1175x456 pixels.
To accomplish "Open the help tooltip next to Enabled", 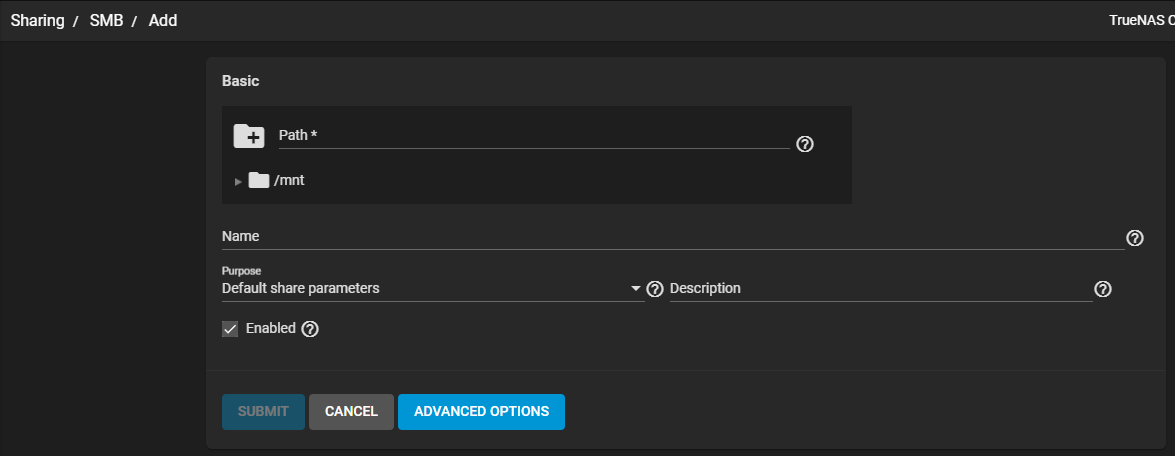I will pyautogui.click(x=310, y=329).
